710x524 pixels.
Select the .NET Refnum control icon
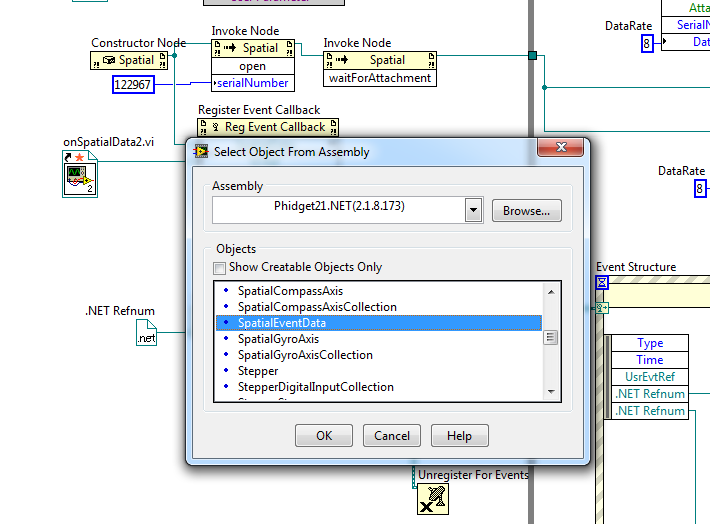click(146, 333)
